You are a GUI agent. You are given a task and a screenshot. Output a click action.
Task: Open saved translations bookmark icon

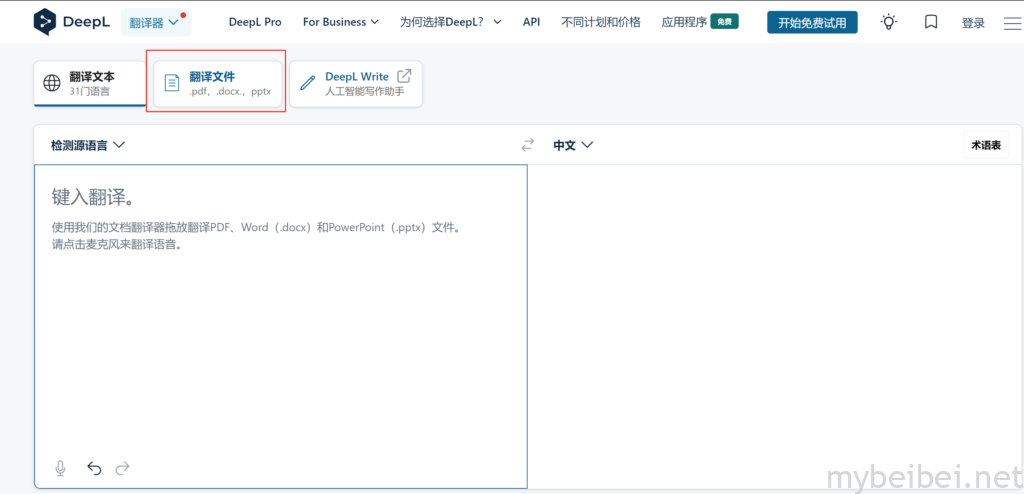click(931, 22)
